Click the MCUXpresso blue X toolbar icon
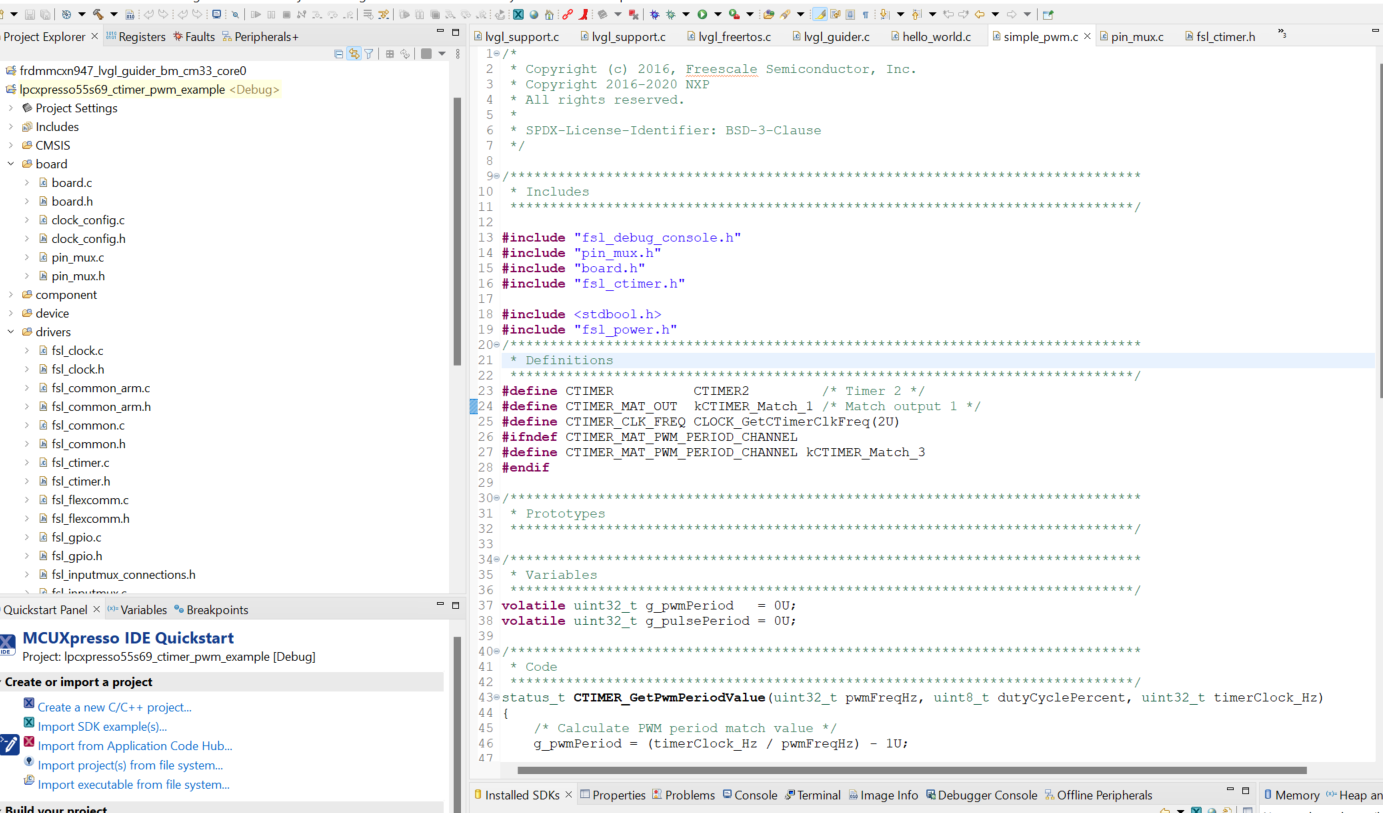This screenshot has height=813, width=1383. 518,14
